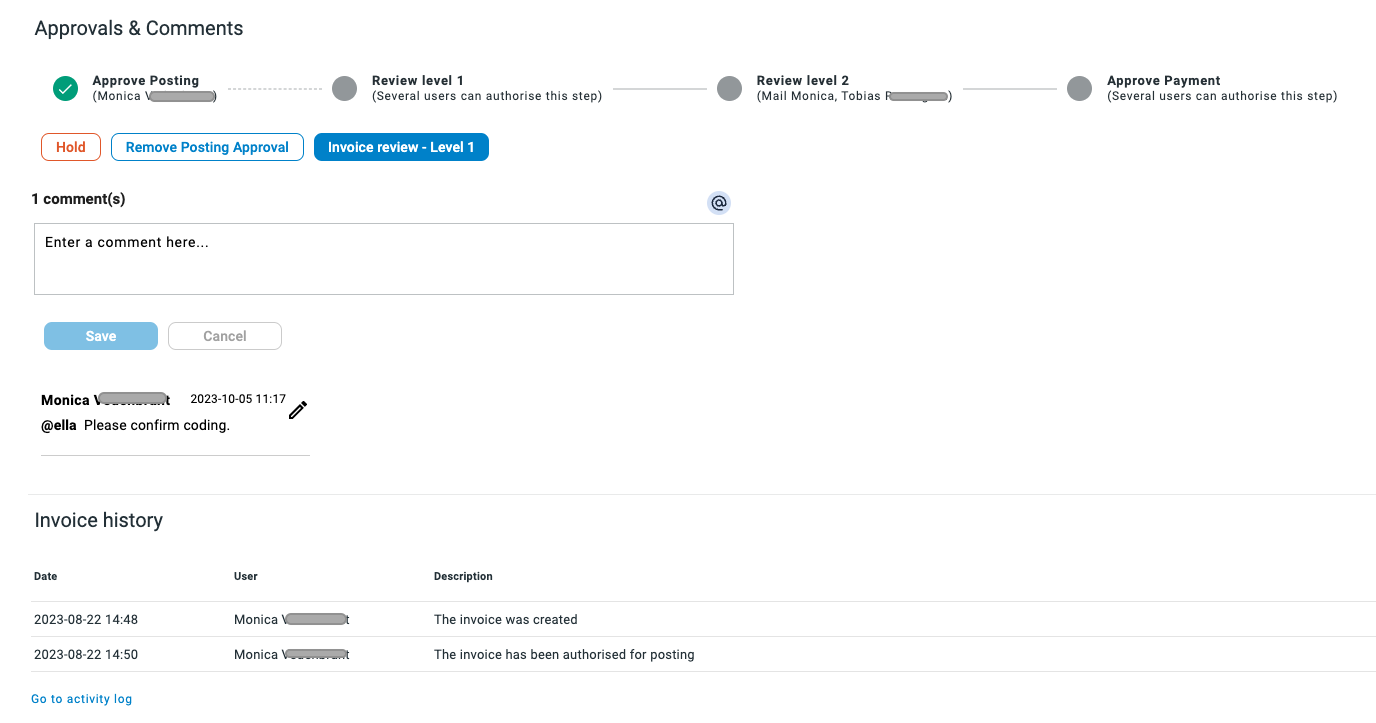Screen dimensions: 1376x723
Task: Click the @ella mention in the comment
Action: [59, 425]
